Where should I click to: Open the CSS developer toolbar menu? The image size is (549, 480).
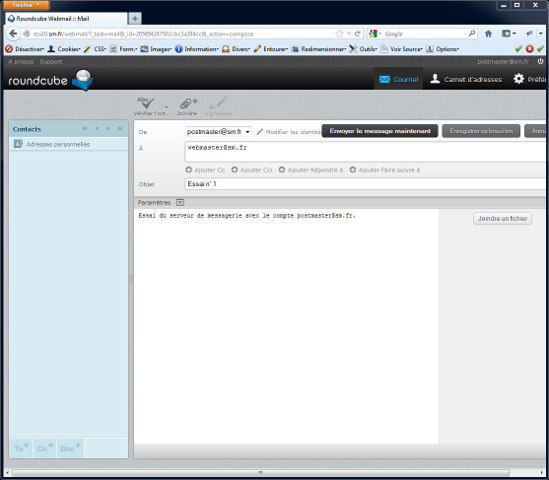pos(96,49)
